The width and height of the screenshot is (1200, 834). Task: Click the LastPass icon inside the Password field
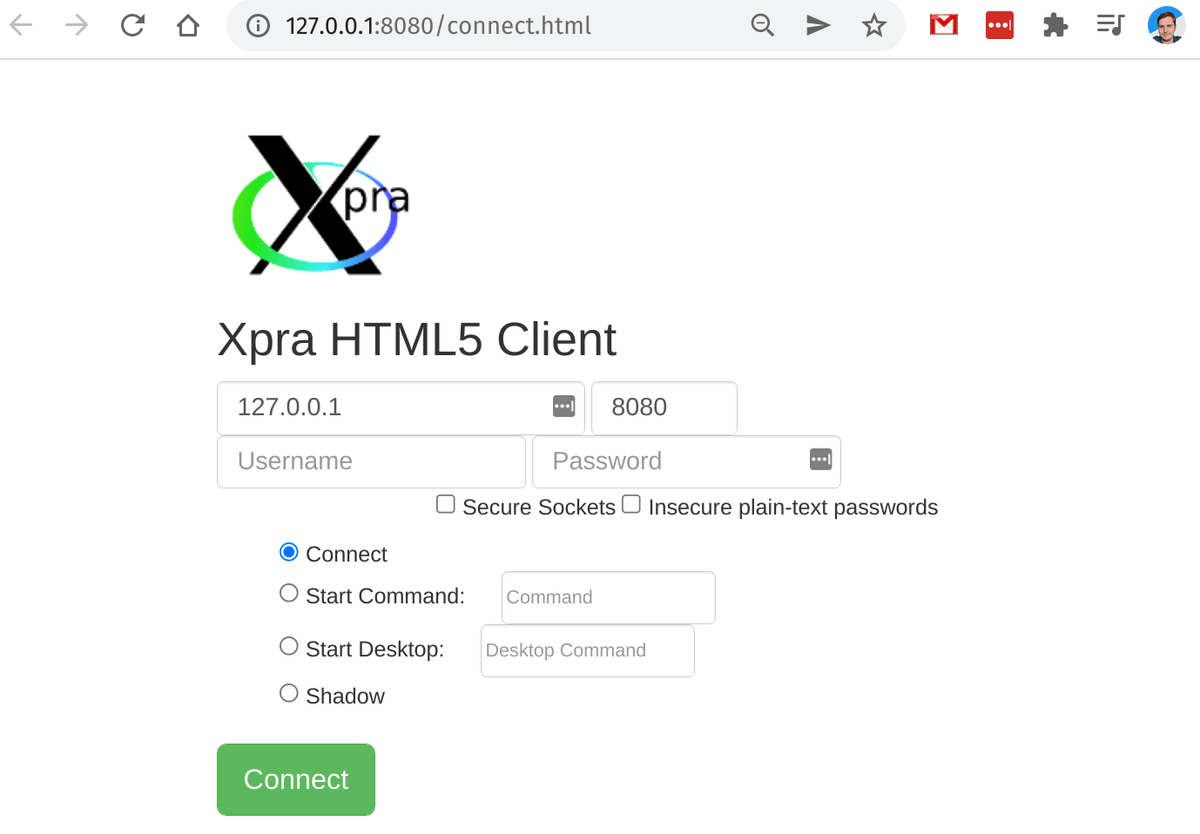(x=820, y=459)
